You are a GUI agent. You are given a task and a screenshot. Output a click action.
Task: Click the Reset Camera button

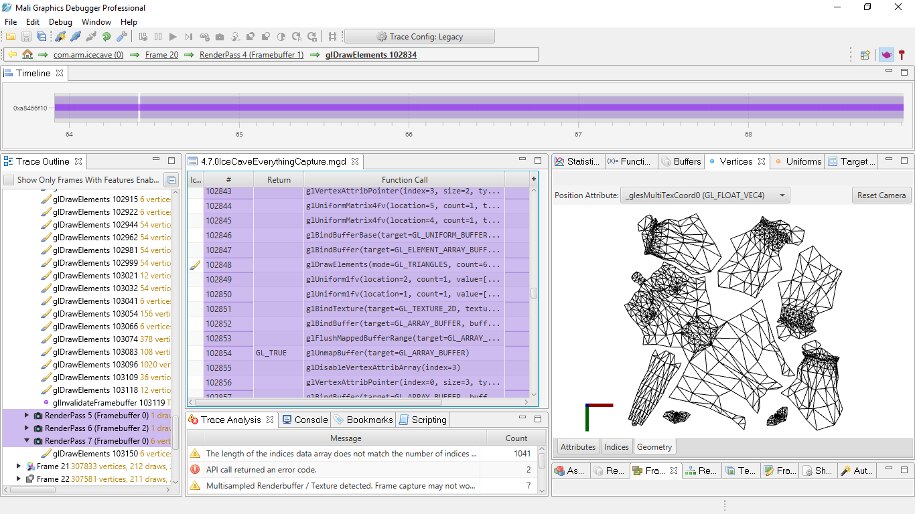880,195
